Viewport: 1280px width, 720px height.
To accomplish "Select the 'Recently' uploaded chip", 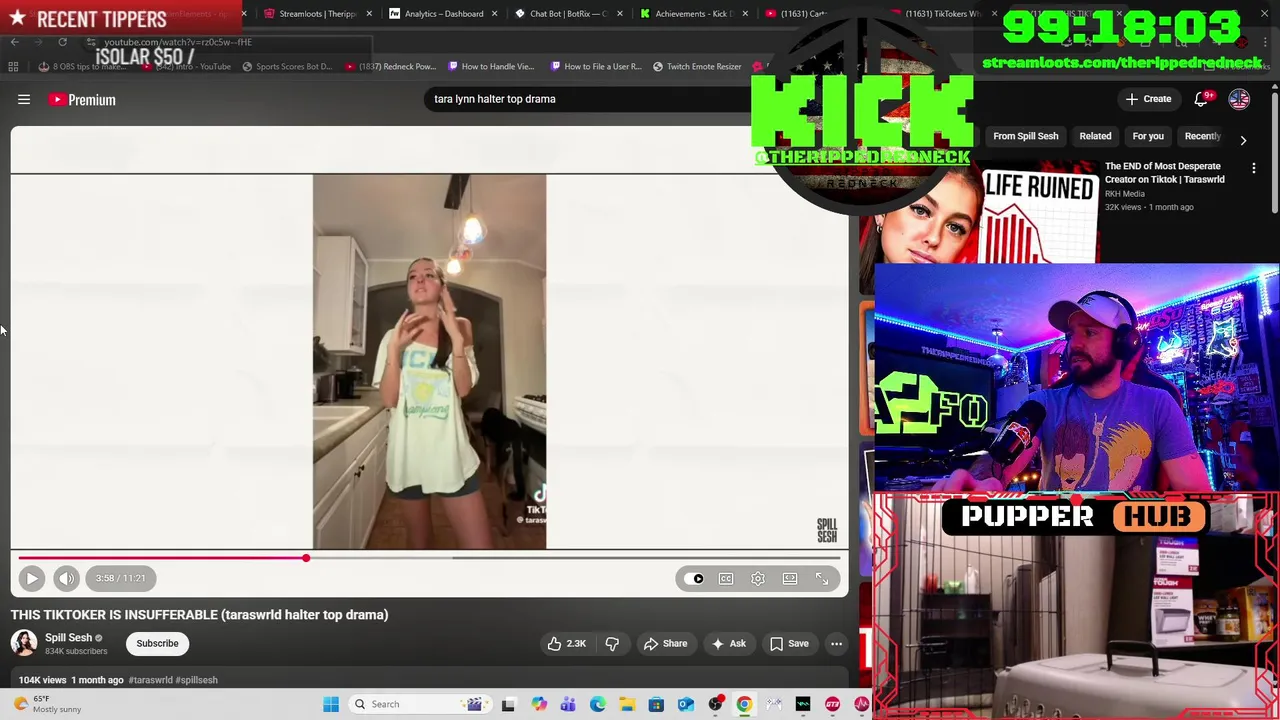I will coord(1203,136).
